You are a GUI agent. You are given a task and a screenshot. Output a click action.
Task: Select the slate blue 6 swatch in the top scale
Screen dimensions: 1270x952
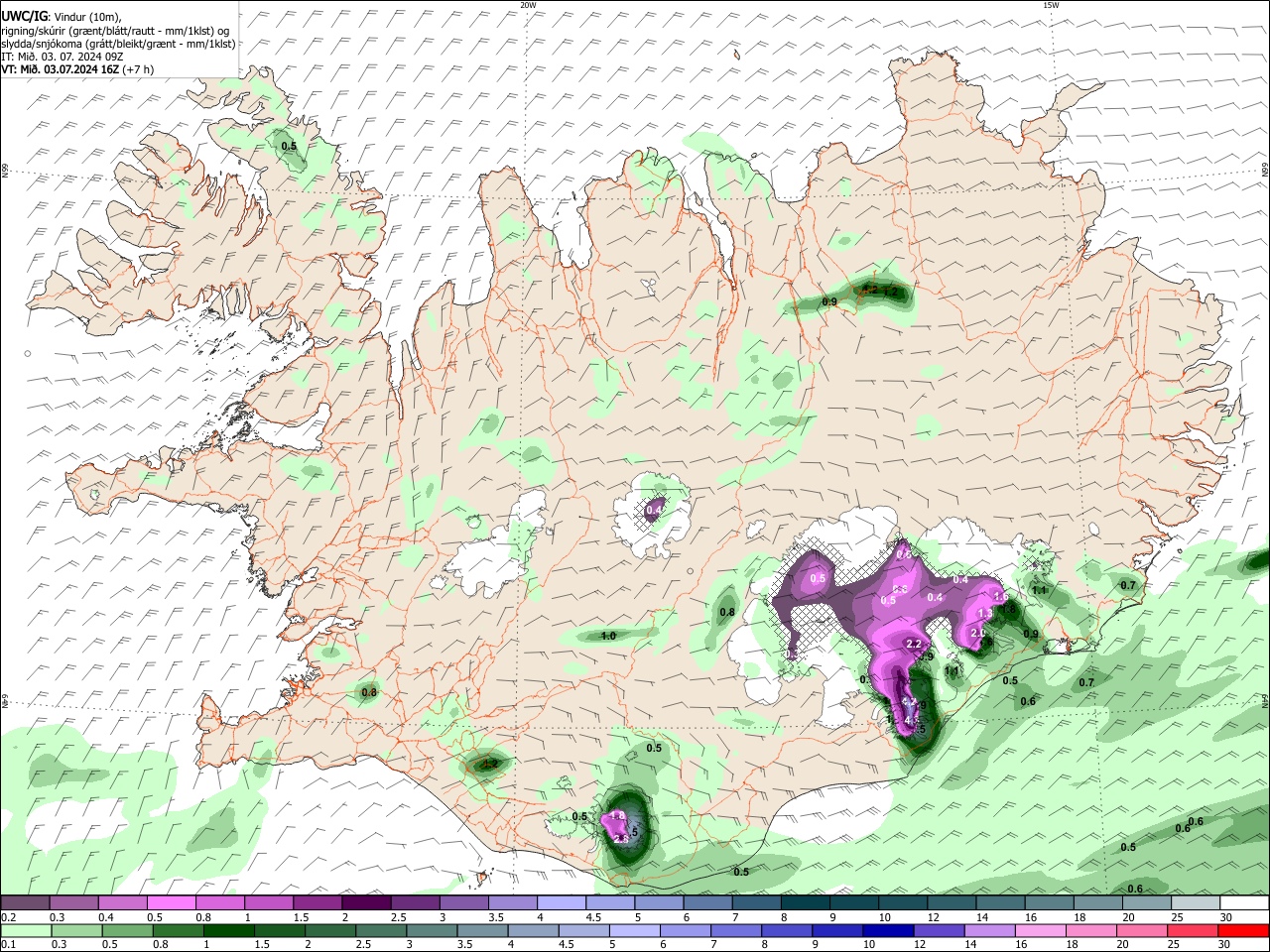[x=708, y=902]
